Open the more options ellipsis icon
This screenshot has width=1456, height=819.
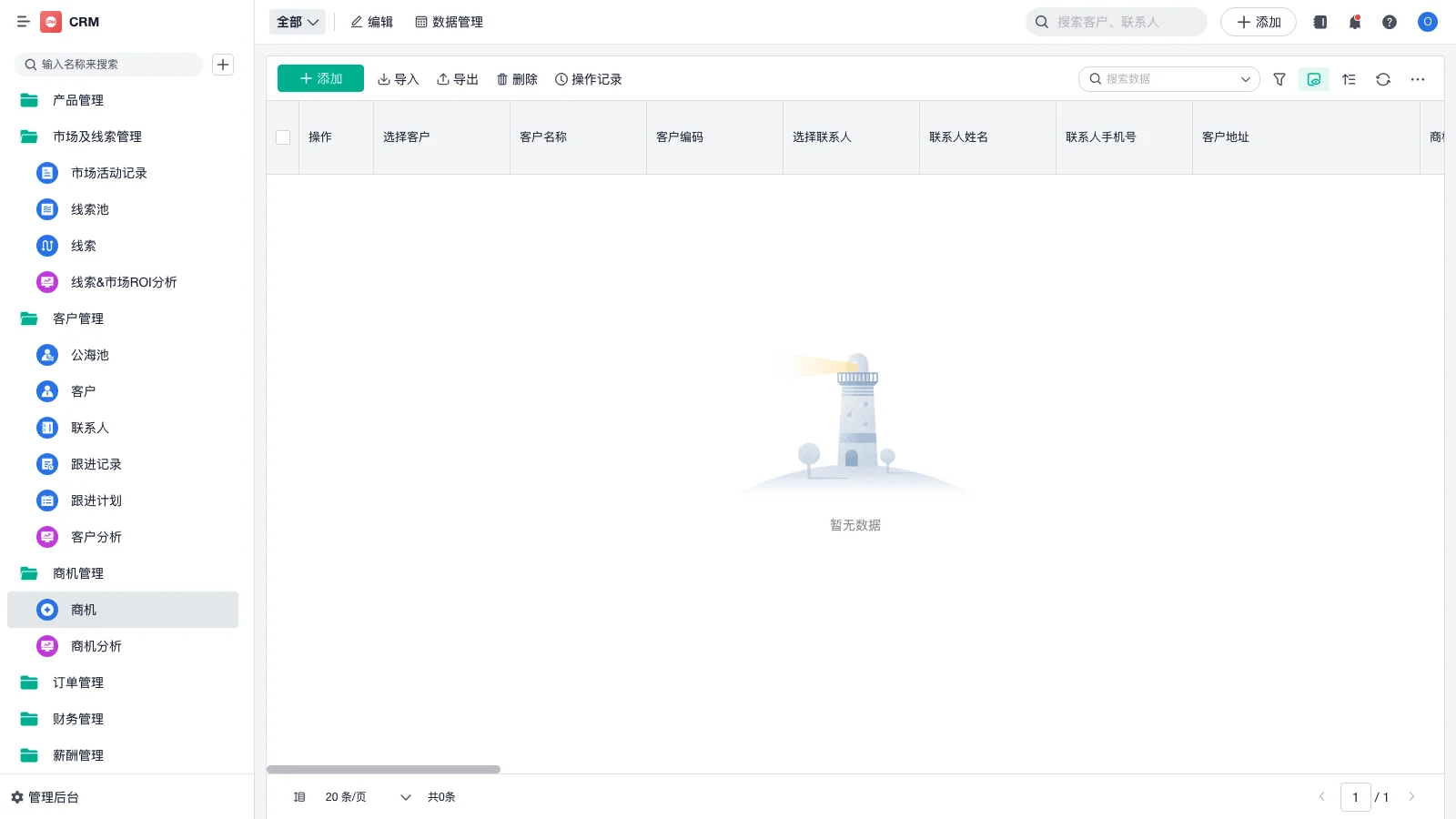click(x=1417, y=79)
